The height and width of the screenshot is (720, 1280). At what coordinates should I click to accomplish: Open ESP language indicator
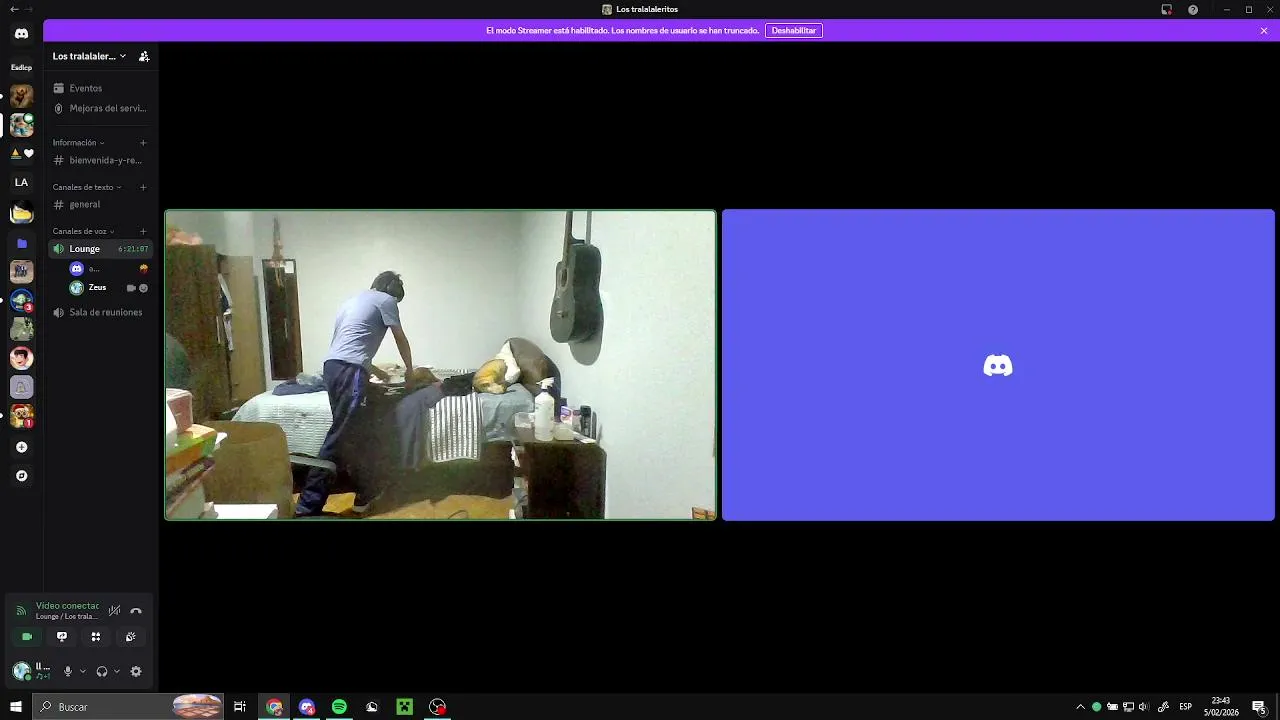click(x=1186, y=707)
